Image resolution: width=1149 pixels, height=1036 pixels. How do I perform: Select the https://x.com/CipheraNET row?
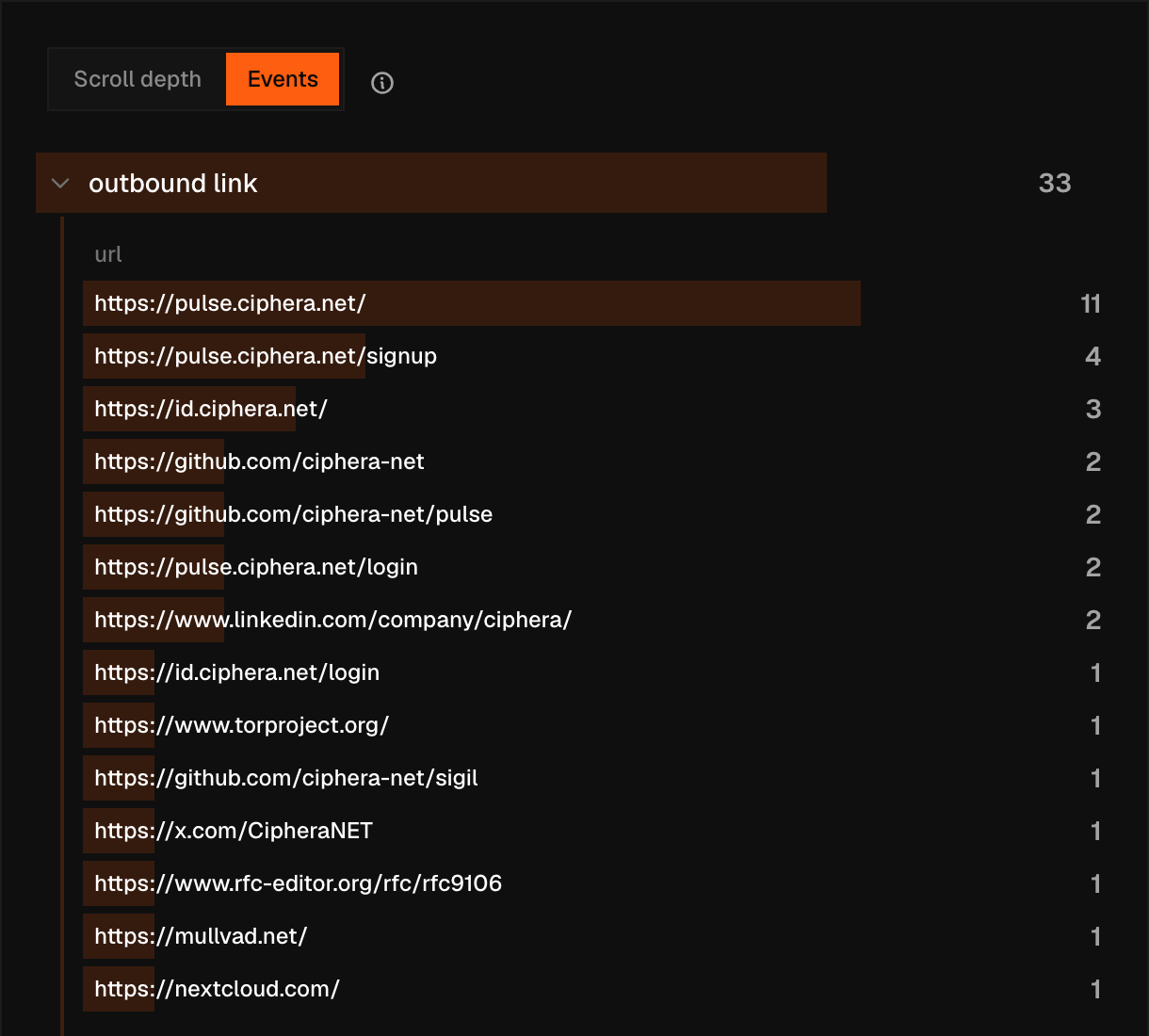[597, 831]
